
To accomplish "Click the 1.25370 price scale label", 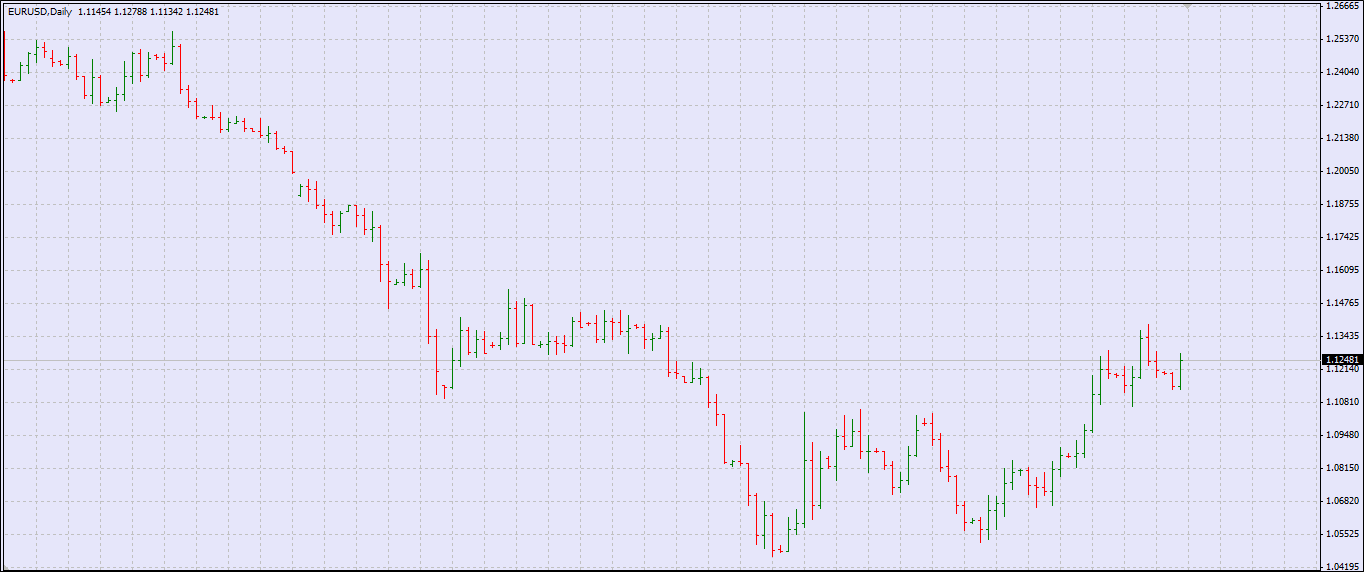I will tap(1340, 39).
